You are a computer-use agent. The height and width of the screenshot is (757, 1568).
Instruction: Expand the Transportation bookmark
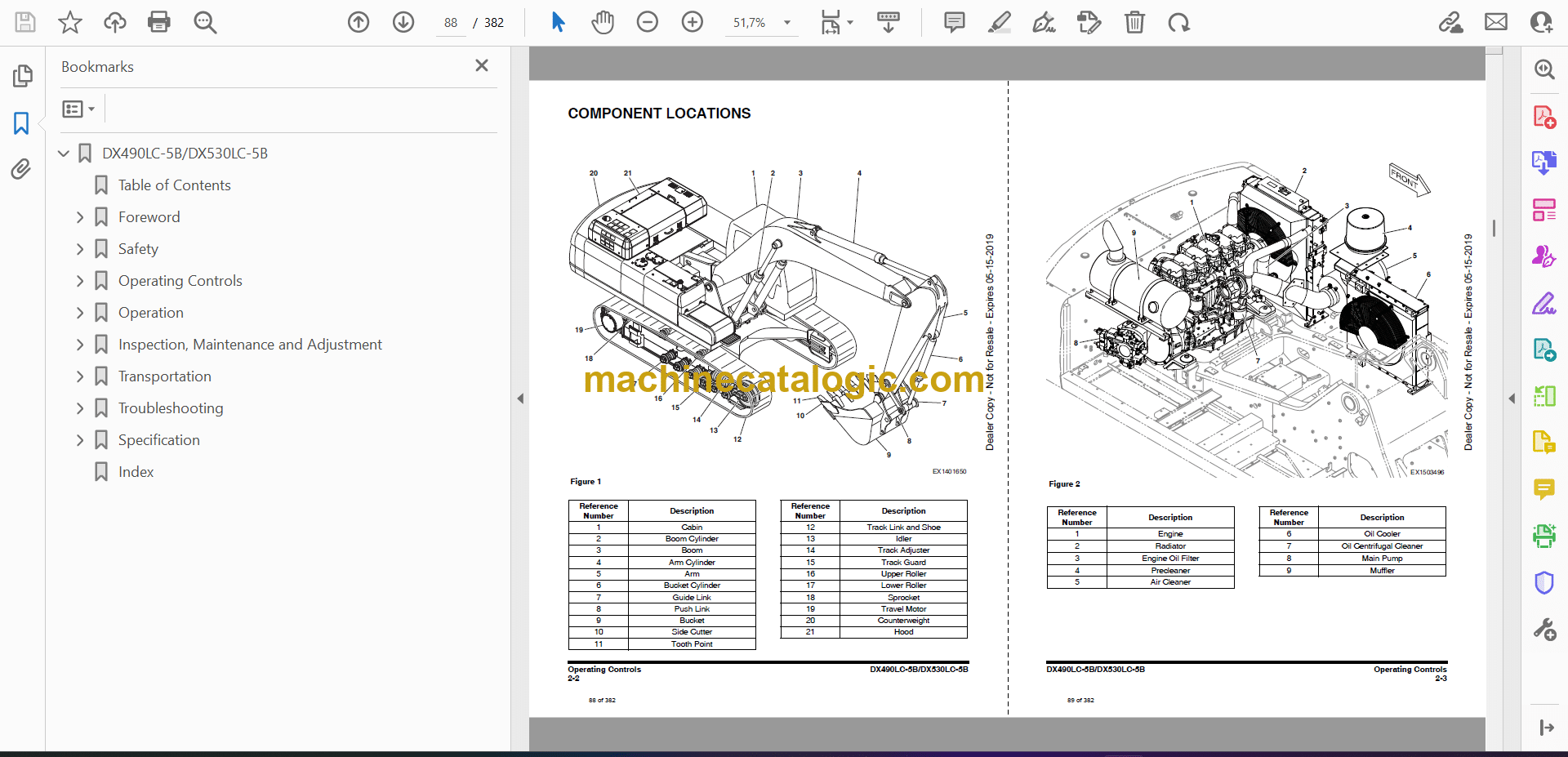80,376
